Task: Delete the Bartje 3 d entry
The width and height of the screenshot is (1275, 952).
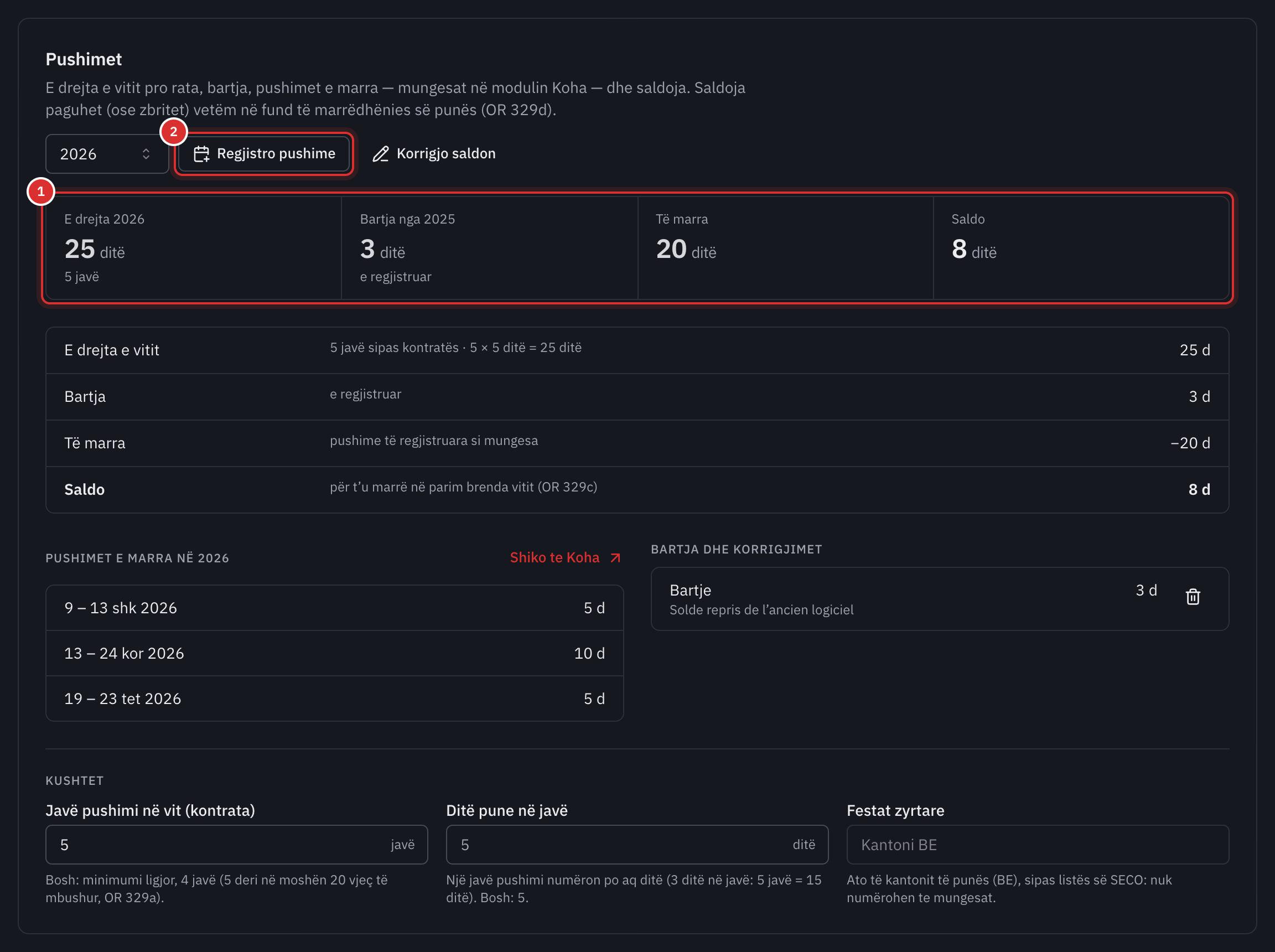Action: pyautogui.click(x=1193, y=597)
